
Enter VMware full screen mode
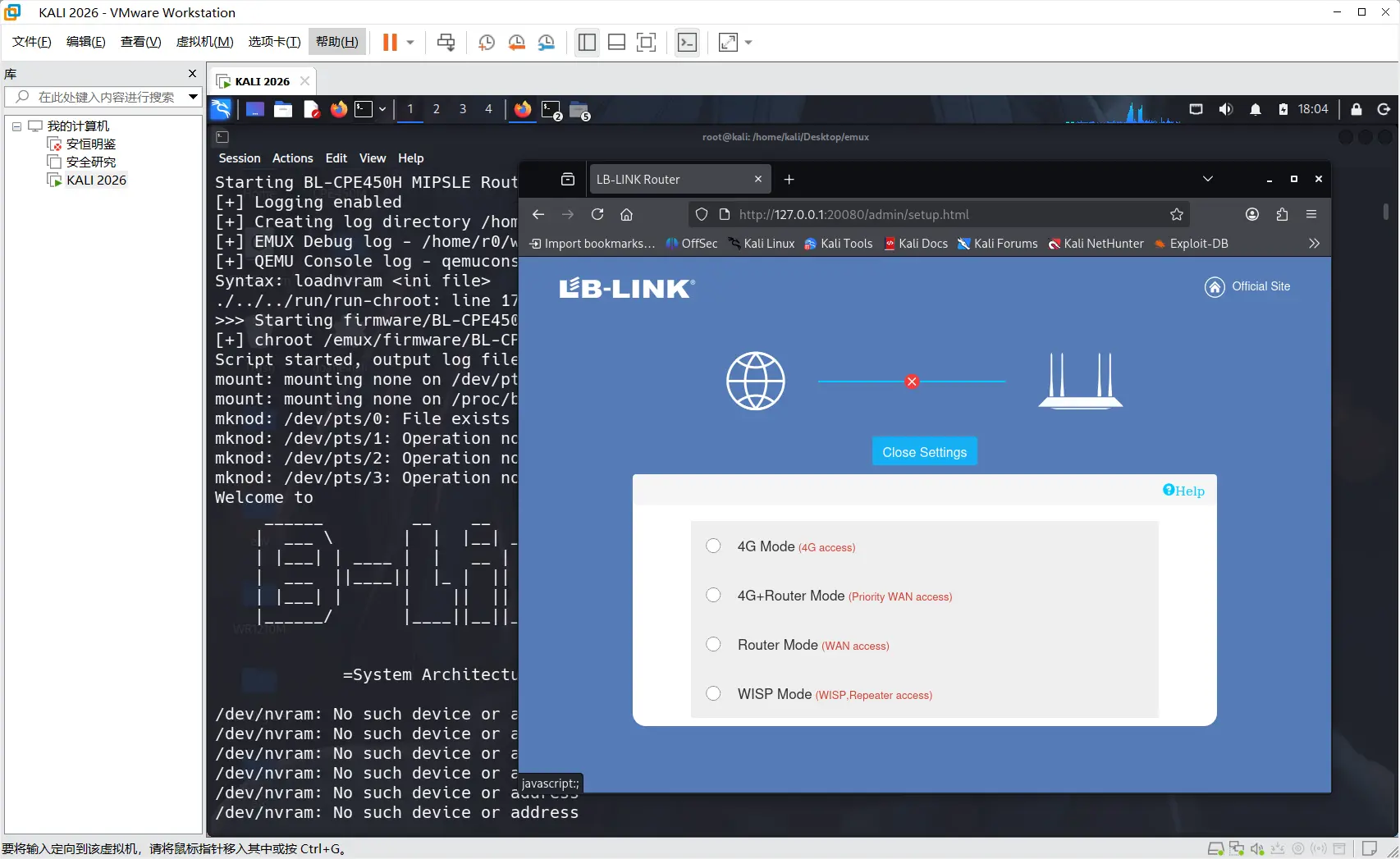click(x=647, y=43)
